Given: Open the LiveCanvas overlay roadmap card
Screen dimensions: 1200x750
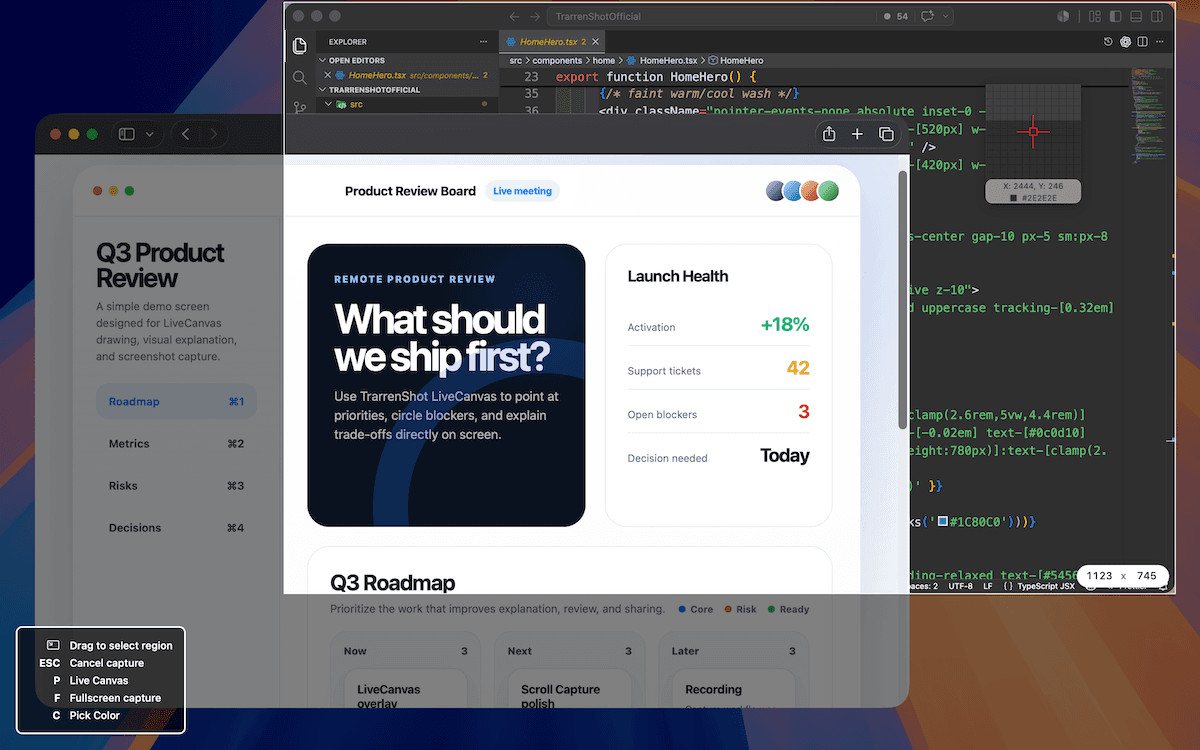Looking at the screenshot, I should 405,690.
